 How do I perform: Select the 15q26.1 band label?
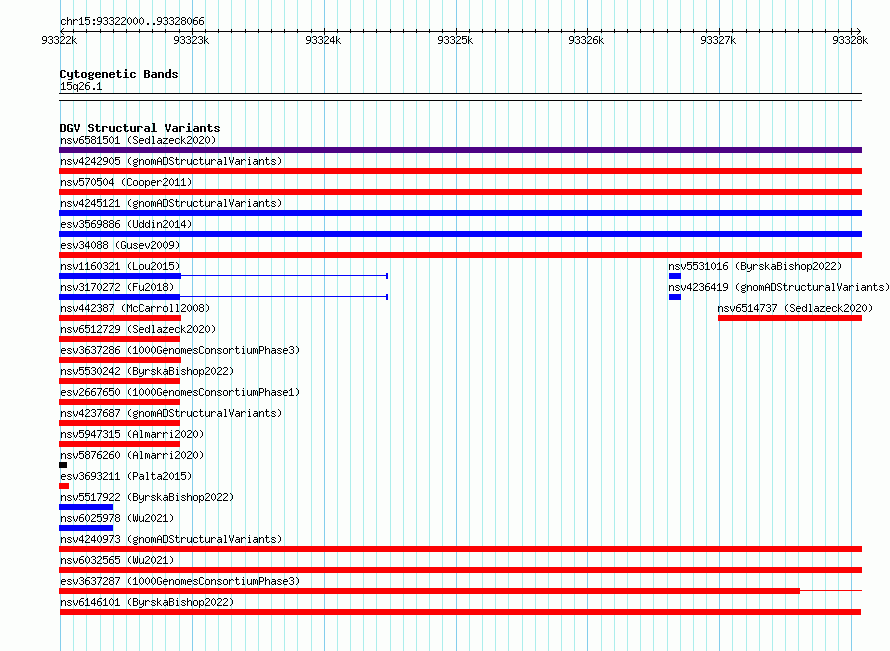coord(81,86)
